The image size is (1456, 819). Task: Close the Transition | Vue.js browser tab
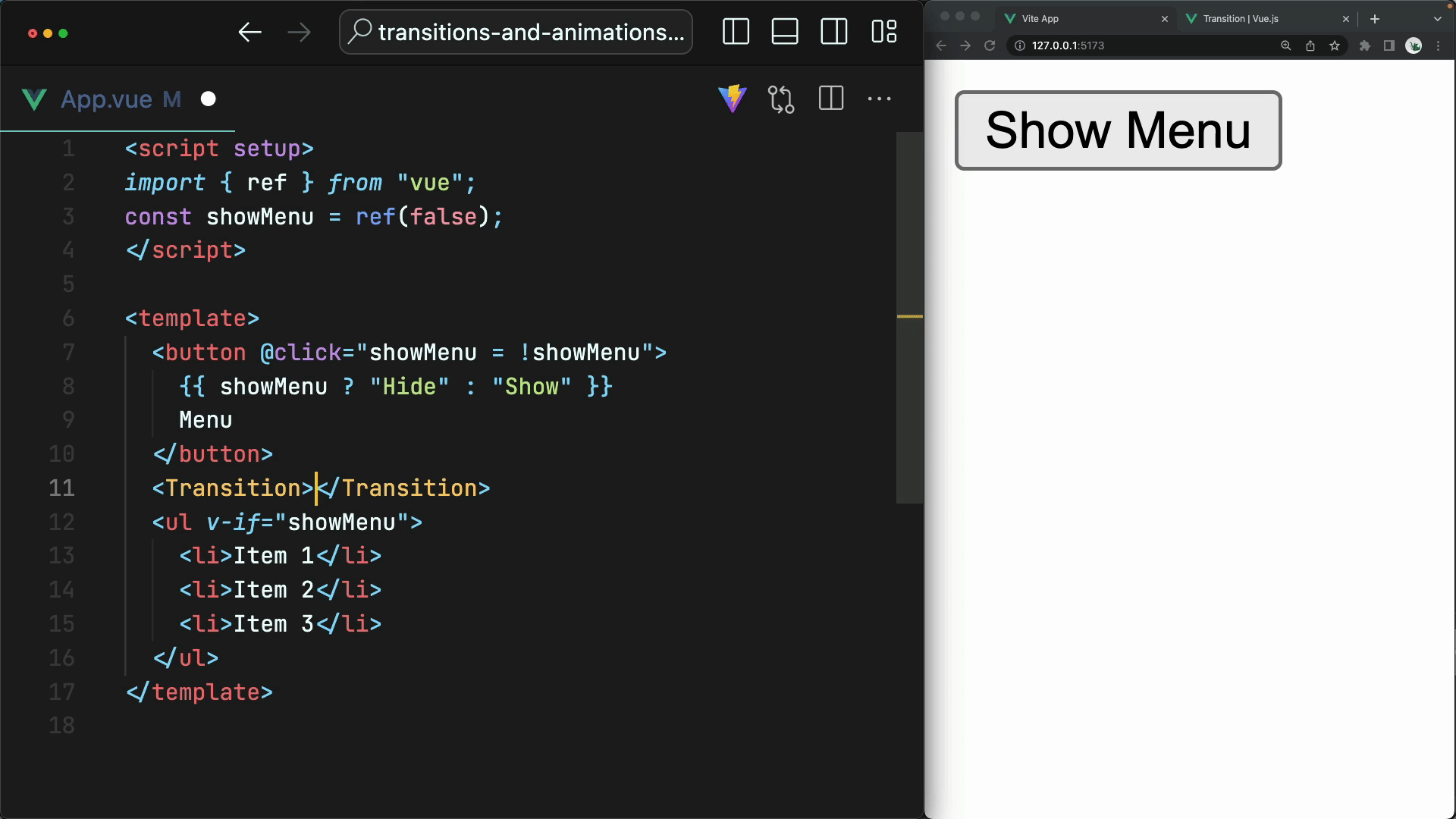(1346, 19)
